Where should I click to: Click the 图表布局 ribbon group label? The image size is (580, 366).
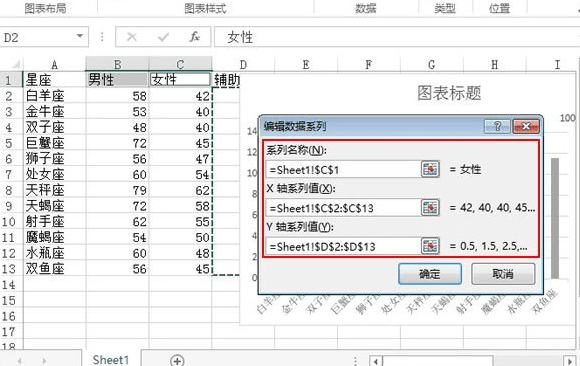coord(45,8)
